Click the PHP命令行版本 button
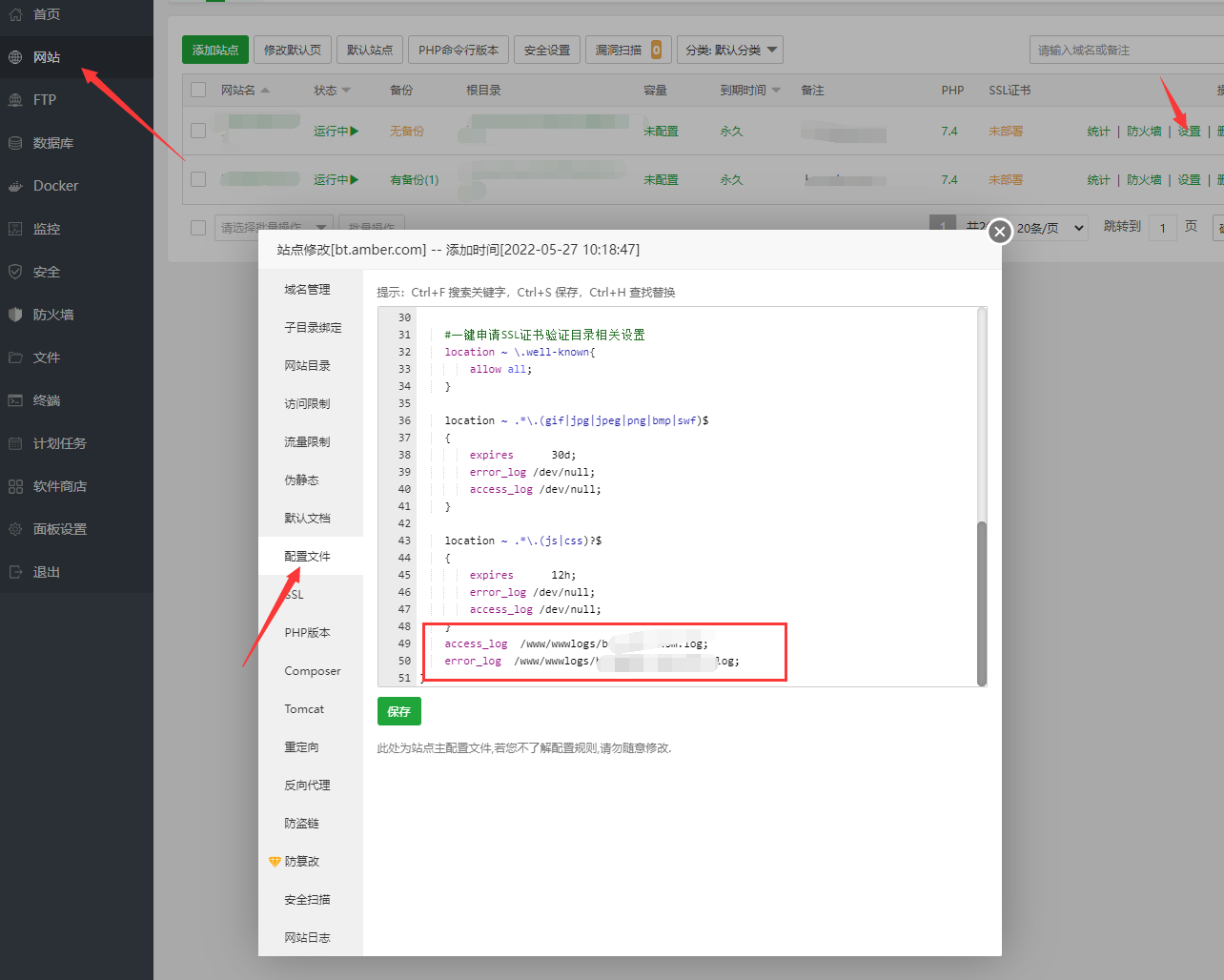 [x=459, y=50]
